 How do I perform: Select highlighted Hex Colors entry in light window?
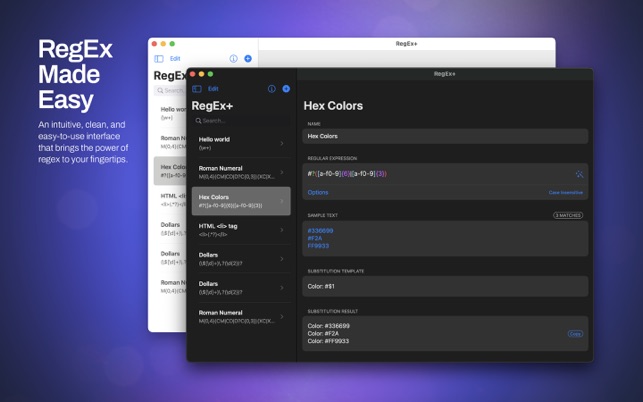click(170, 171)
